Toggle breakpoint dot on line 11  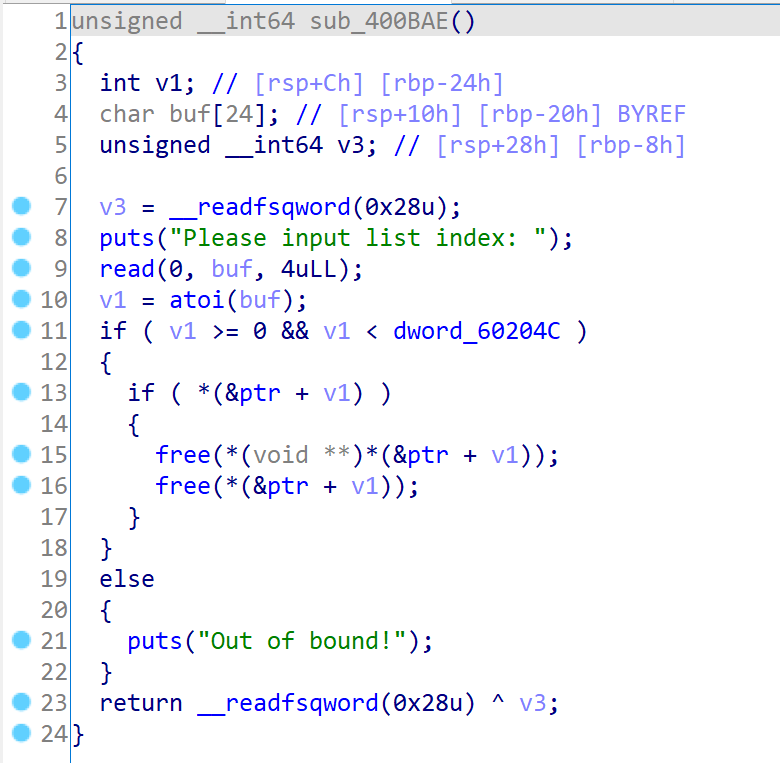[x=21, y=330]
